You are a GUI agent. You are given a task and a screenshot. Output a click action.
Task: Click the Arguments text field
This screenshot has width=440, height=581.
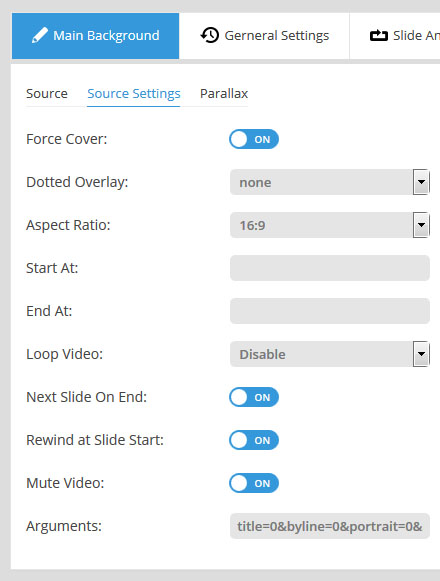330,526
